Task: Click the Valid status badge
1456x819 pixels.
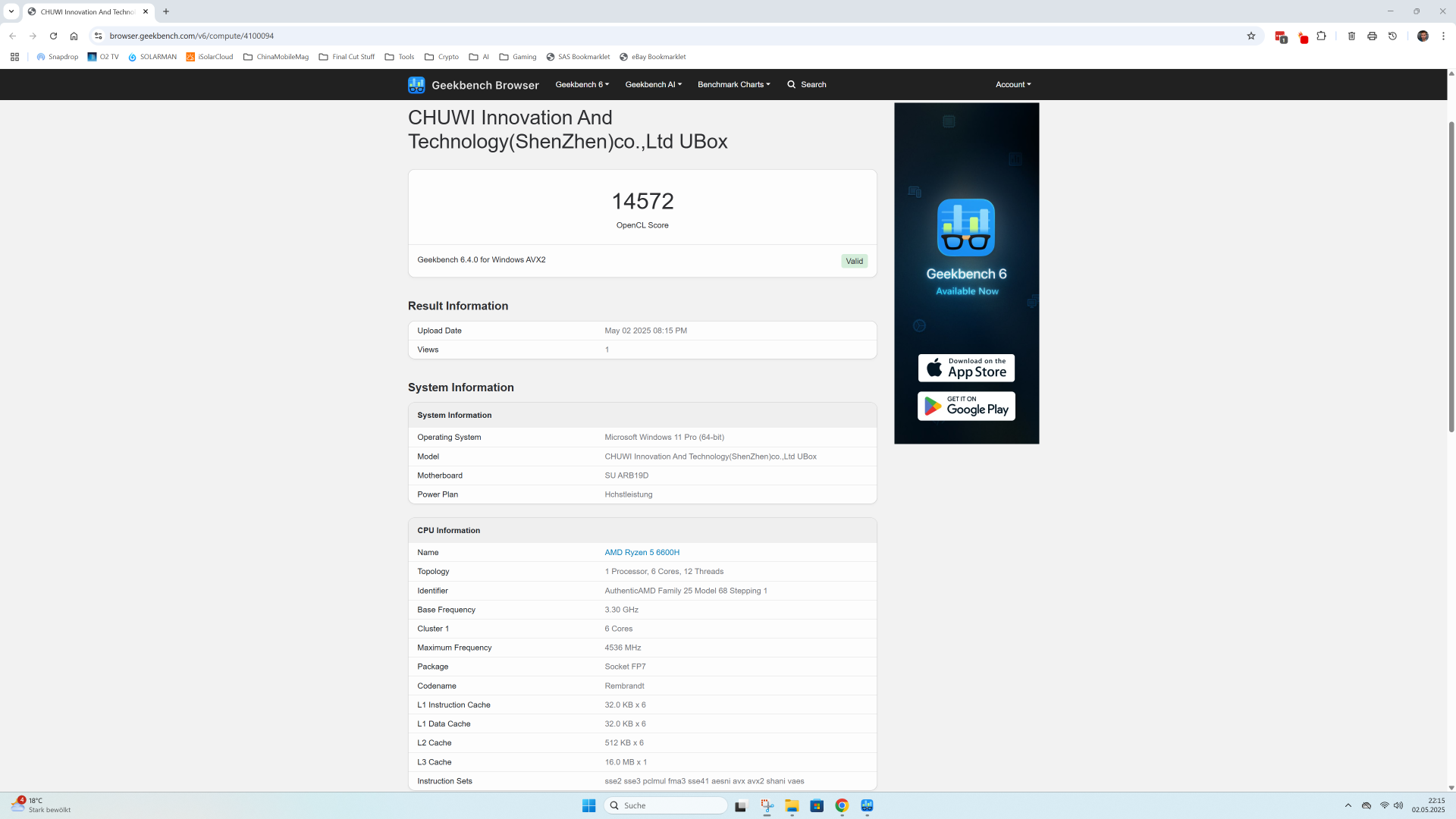Action: click(x=855, y=261)
